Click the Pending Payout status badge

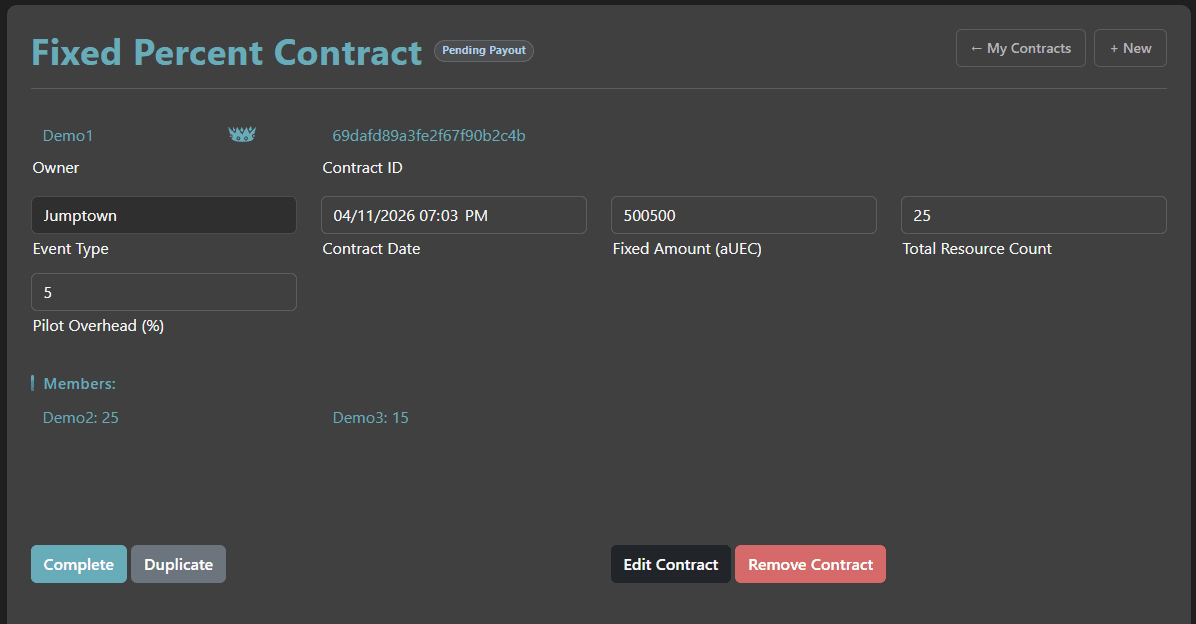coord(484,50)
